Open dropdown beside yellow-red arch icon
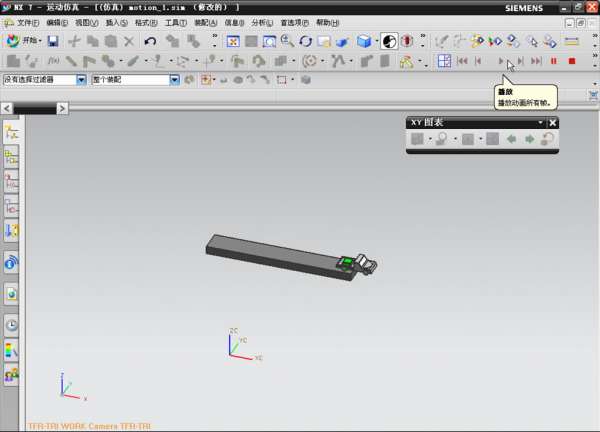Viewport: 600px width, 432px height. (420, 61)
